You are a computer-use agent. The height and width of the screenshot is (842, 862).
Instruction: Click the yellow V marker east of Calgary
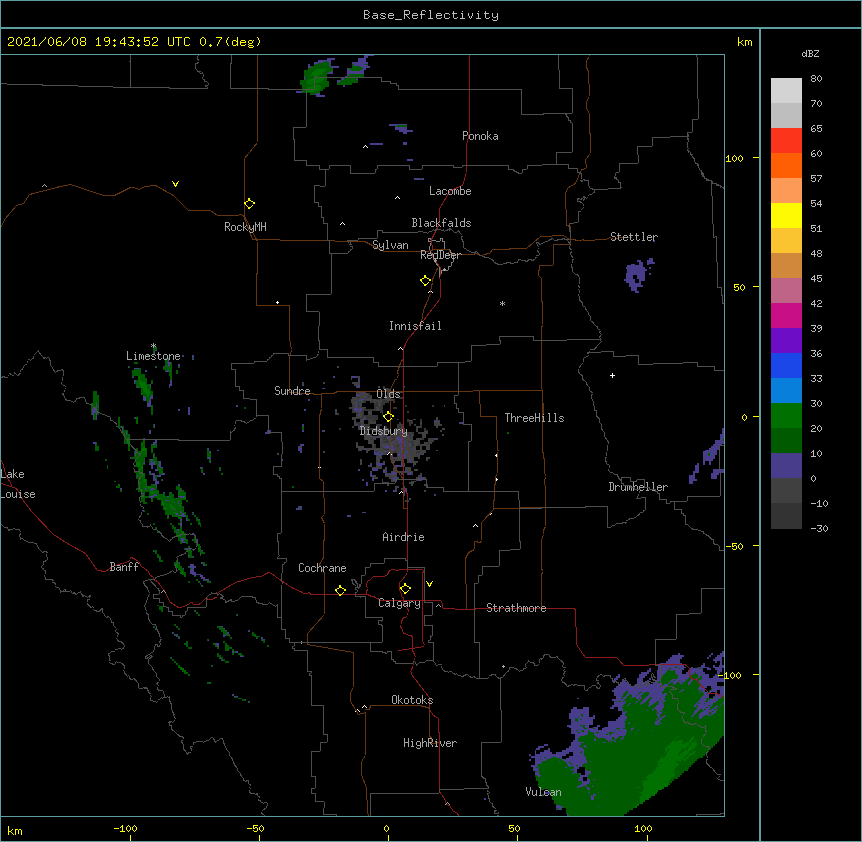point(429,584)
